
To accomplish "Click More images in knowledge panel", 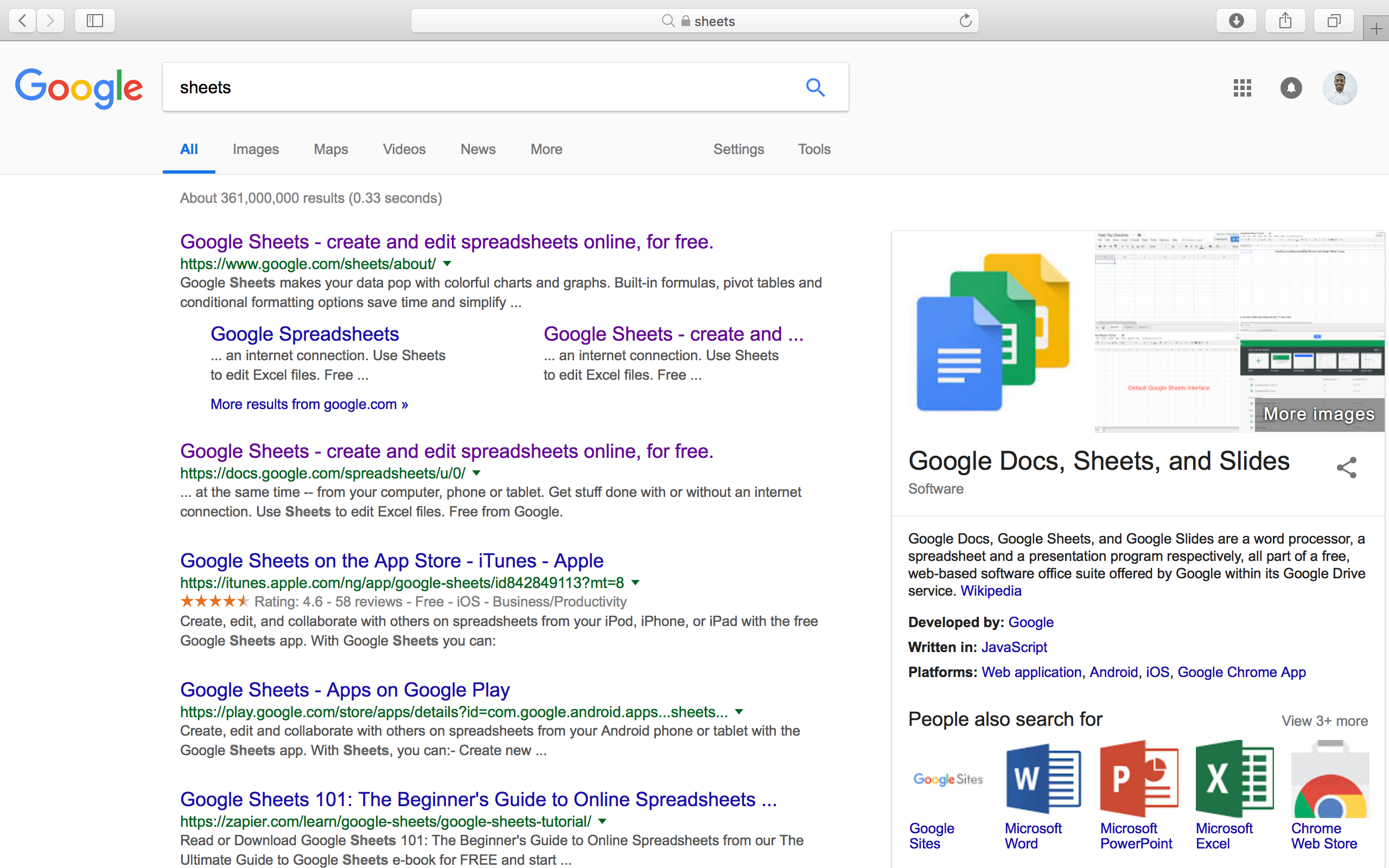I will point(1318,414).
